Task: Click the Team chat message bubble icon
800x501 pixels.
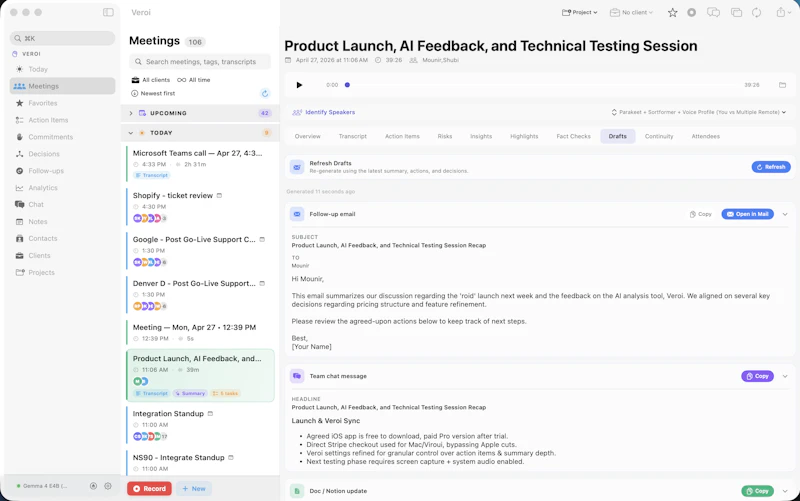Action: pyautogui.click(x=297, y=376)
